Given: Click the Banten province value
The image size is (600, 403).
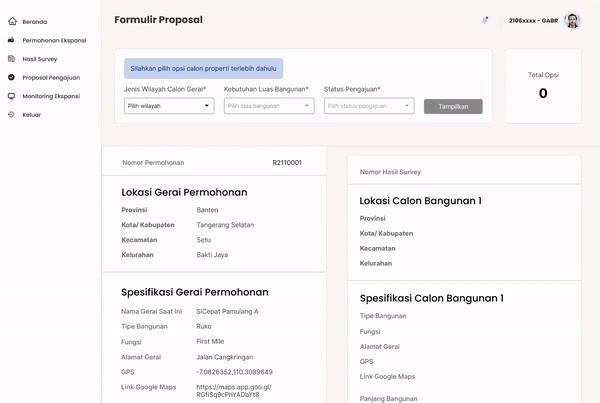Looking at the screenshot, I should (207, 210).
